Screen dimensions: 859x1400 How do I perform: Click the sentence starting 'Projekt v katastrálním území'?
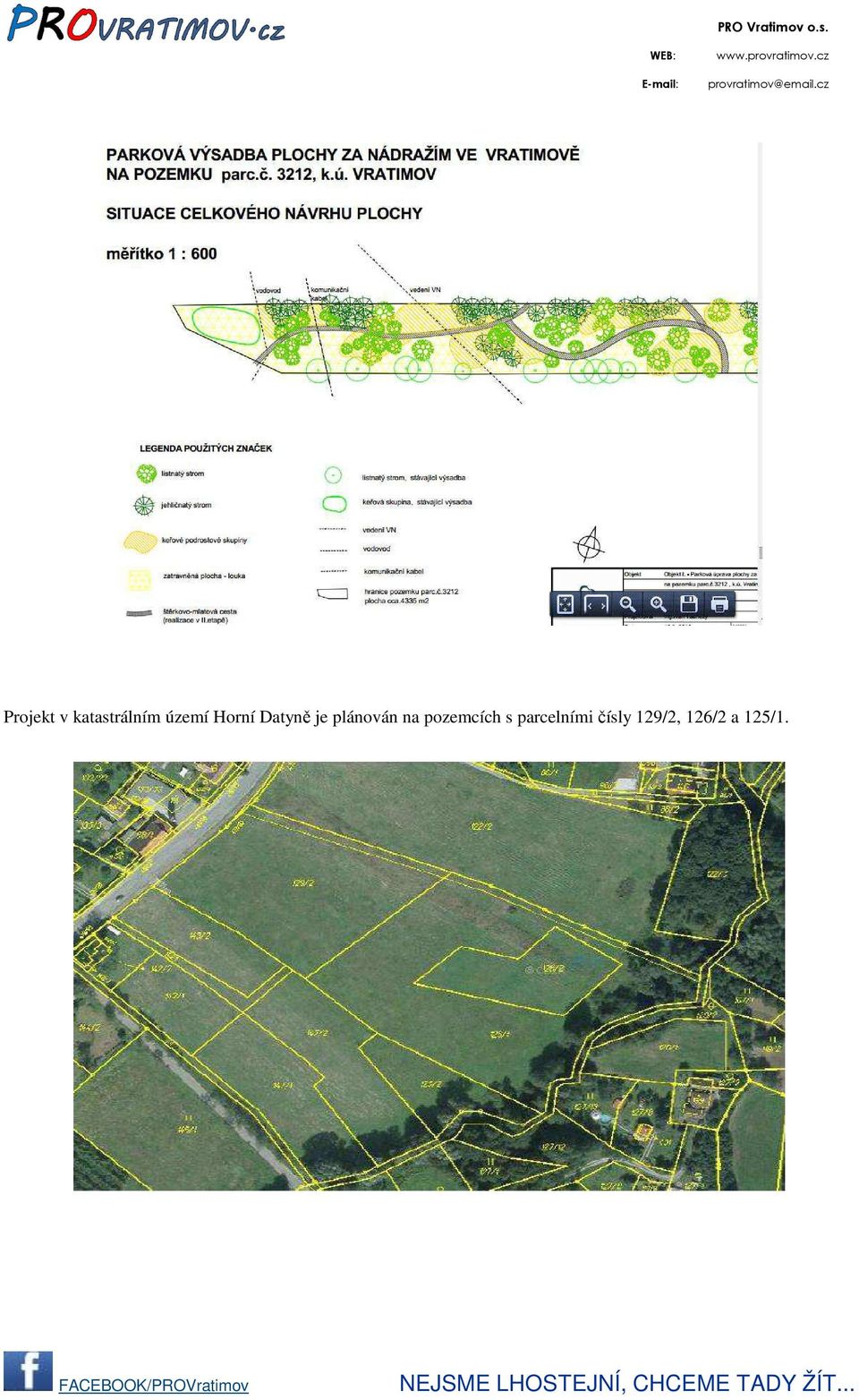pyautogui.click(x=396, y=717)
